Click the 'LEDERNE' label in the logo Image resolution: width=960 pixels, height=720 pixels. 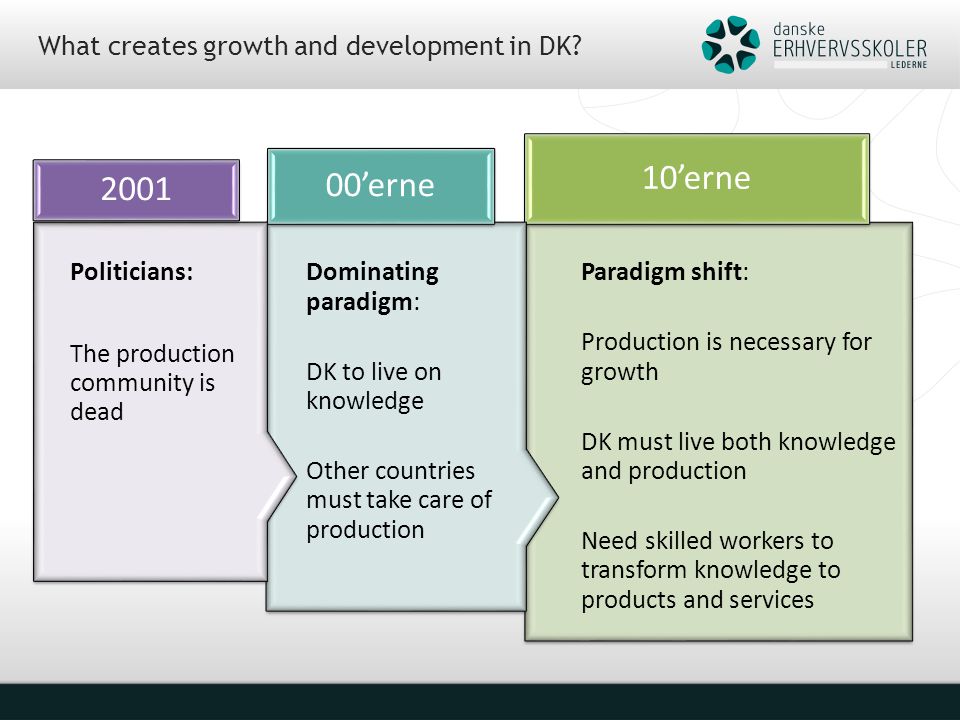click(909, 65)
